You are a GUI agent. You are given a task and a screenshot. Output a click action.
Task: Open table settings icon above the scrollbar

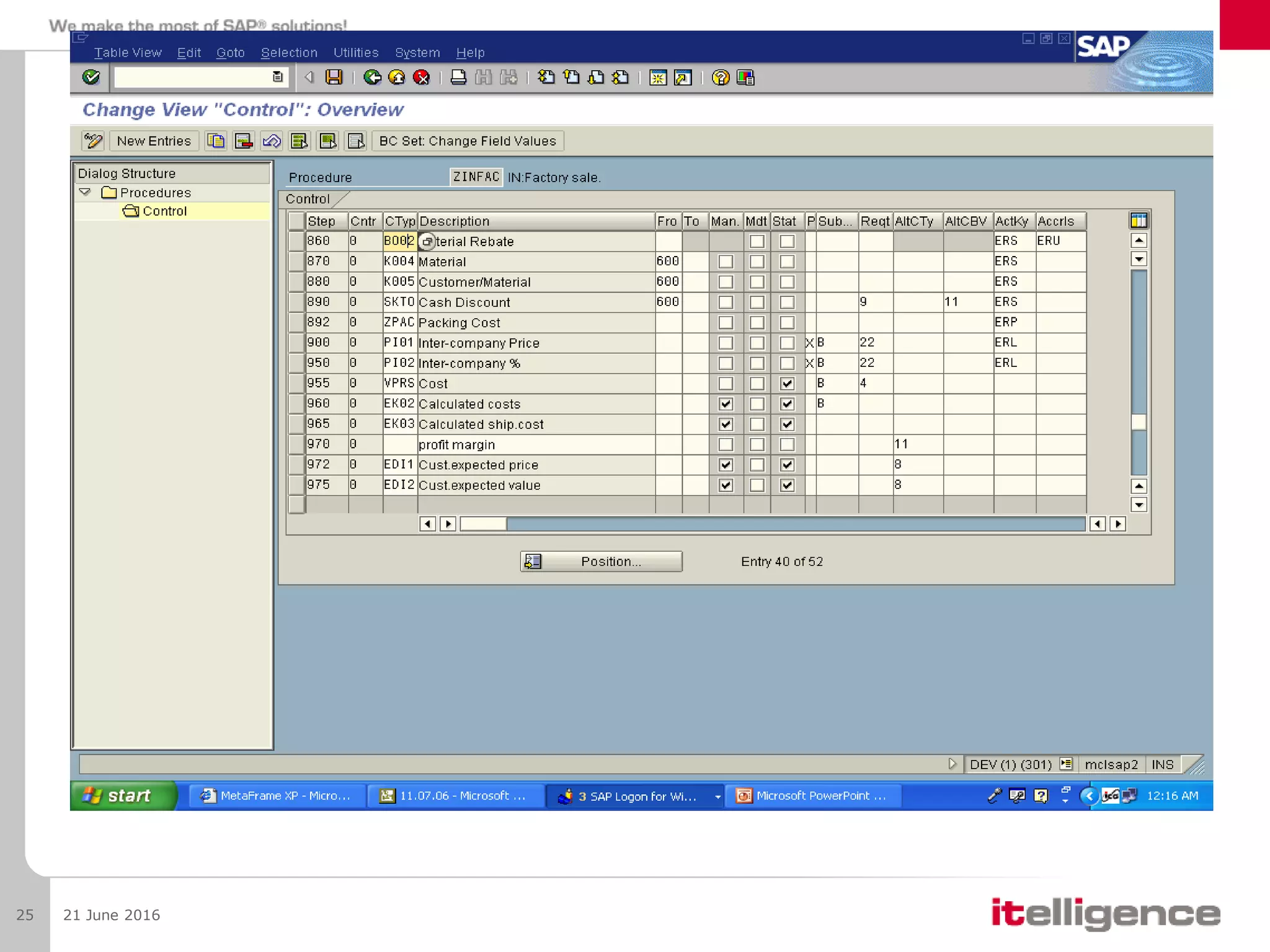pyautogui.click(x=1139, y=221)
